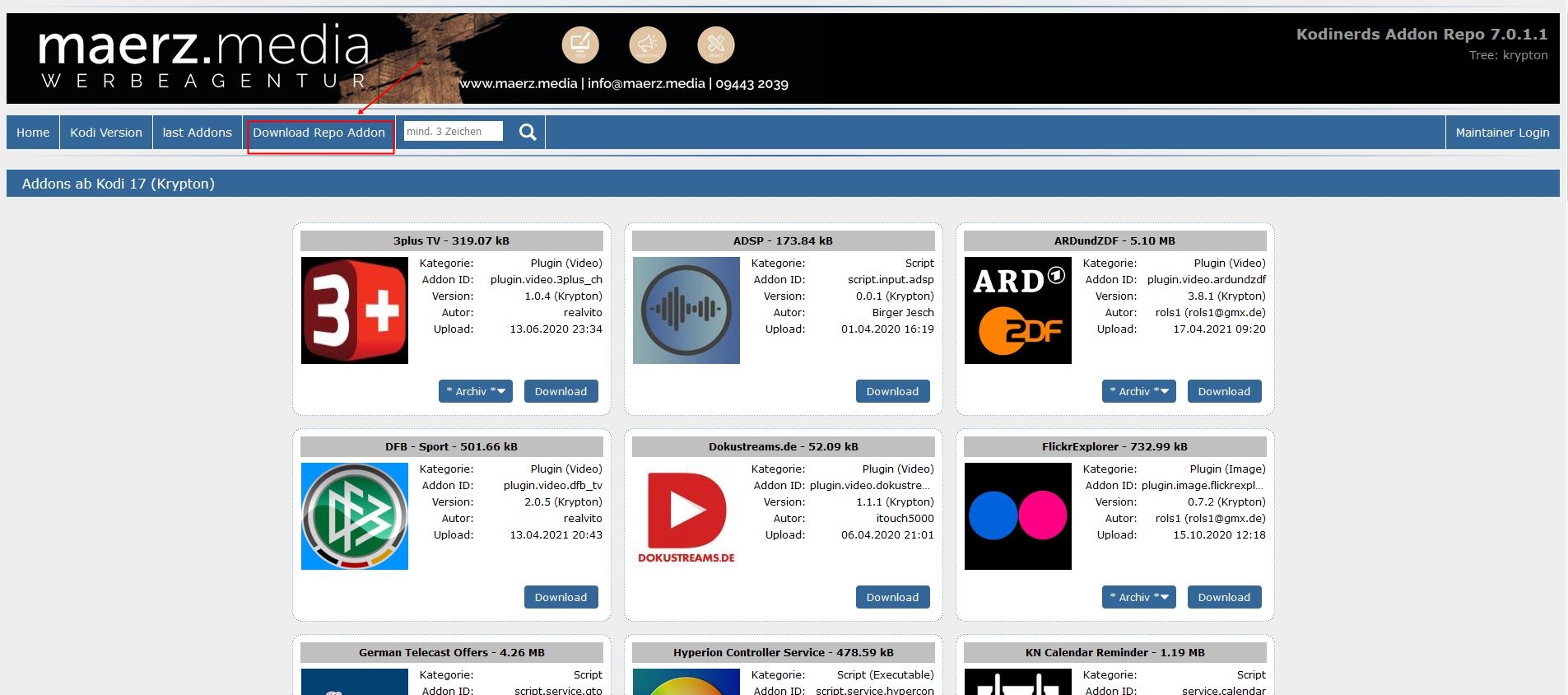Click the author name 'itouch5000'

(905, 518)
